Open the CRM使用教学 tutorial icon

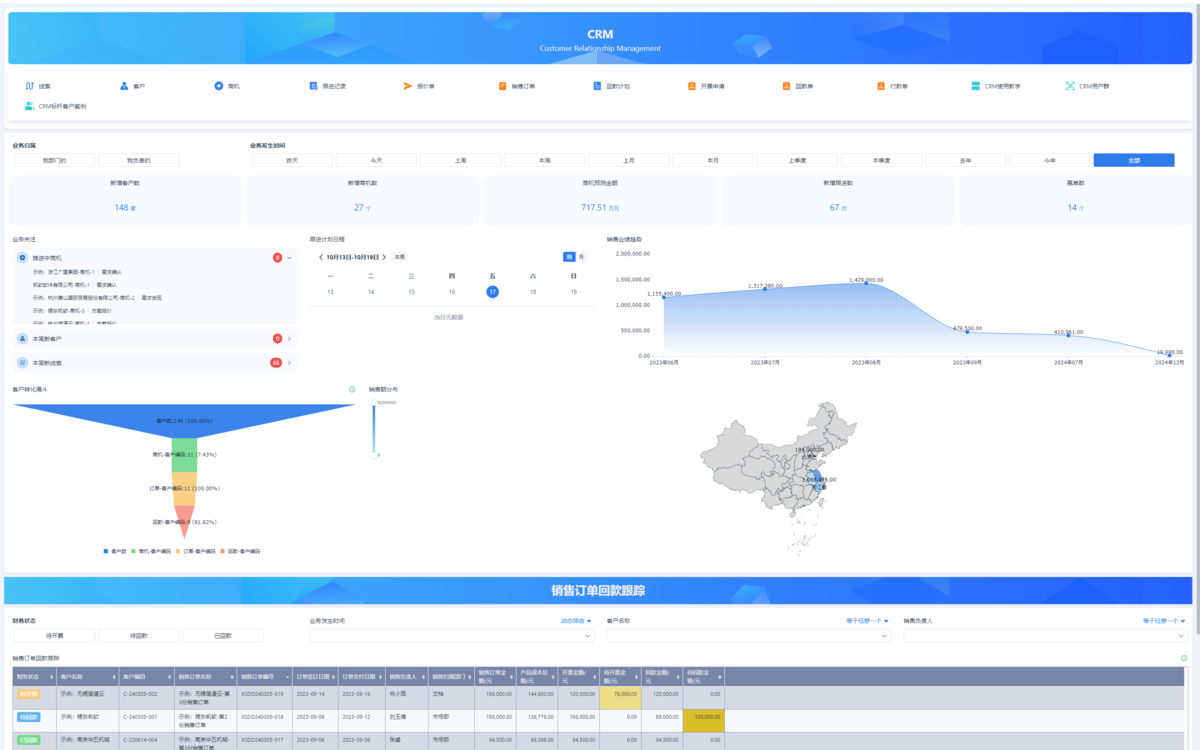(976, 86)
